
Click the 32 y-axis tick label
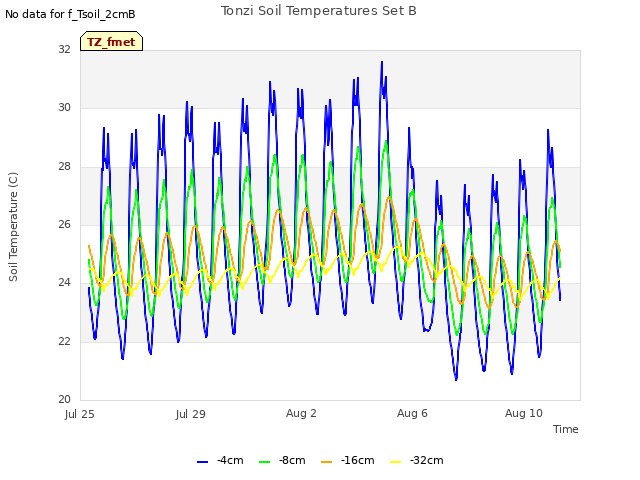[x=64, y=49]
